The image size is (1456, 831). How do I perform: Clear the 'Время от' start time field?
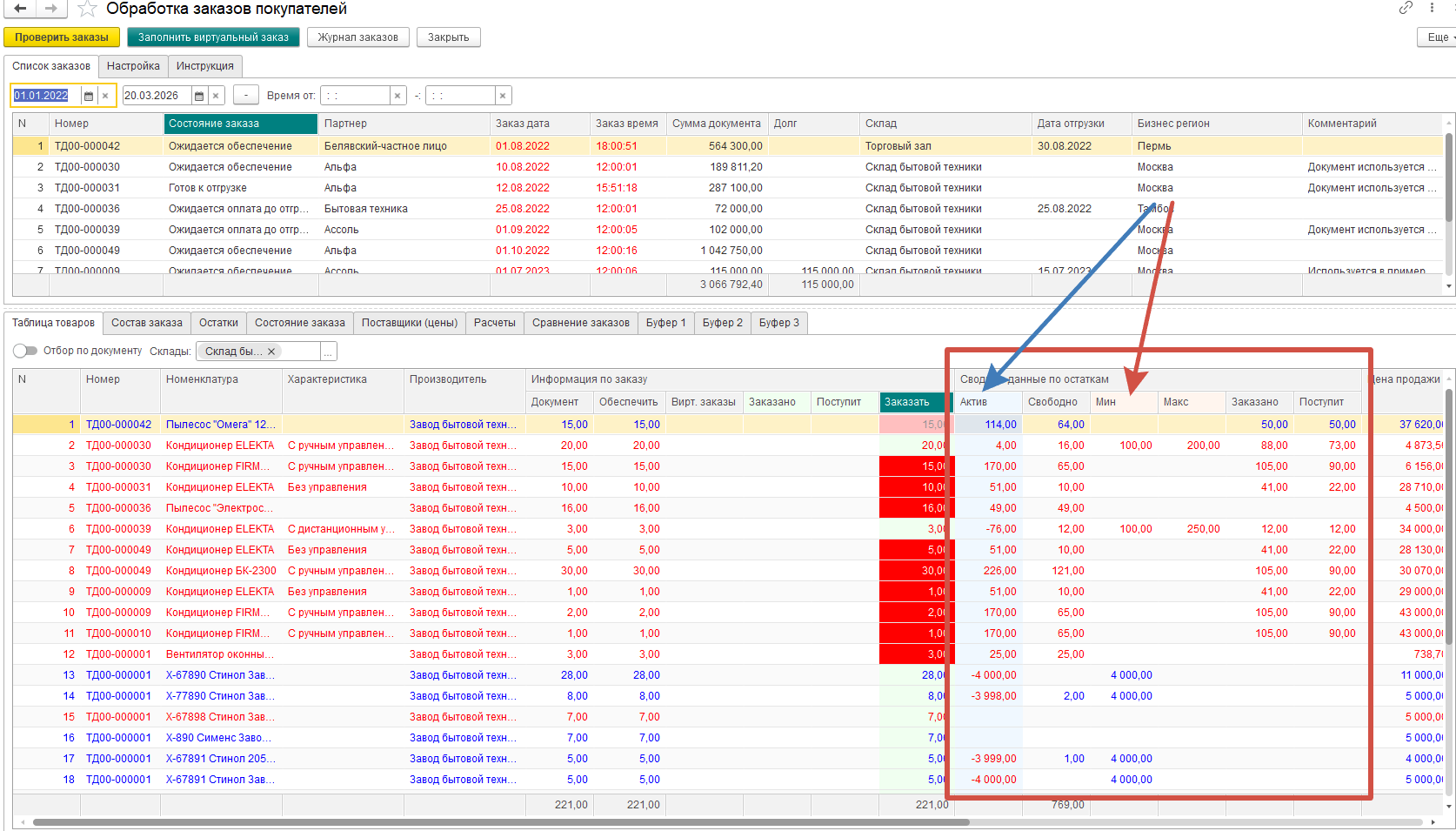pos(397,96)
